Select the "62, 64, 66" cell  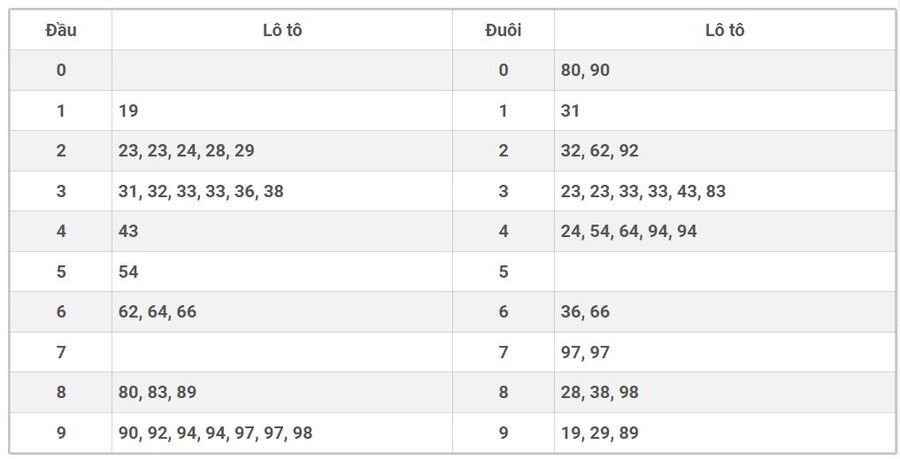point(157,312)
